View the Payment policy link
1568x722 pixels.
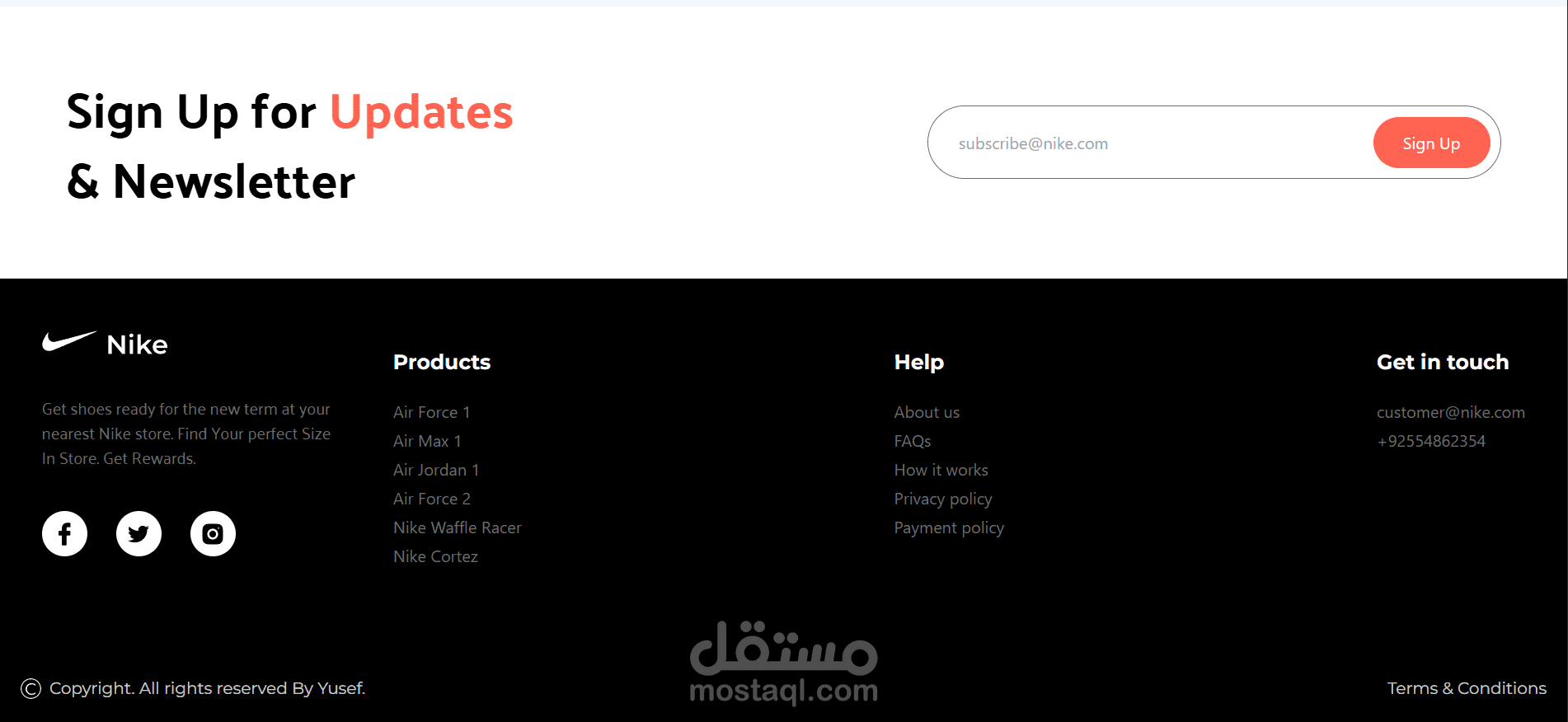949,527
